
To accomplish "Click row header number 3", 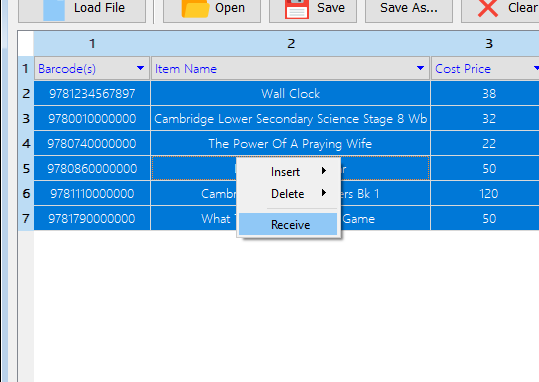I will 26,119.
